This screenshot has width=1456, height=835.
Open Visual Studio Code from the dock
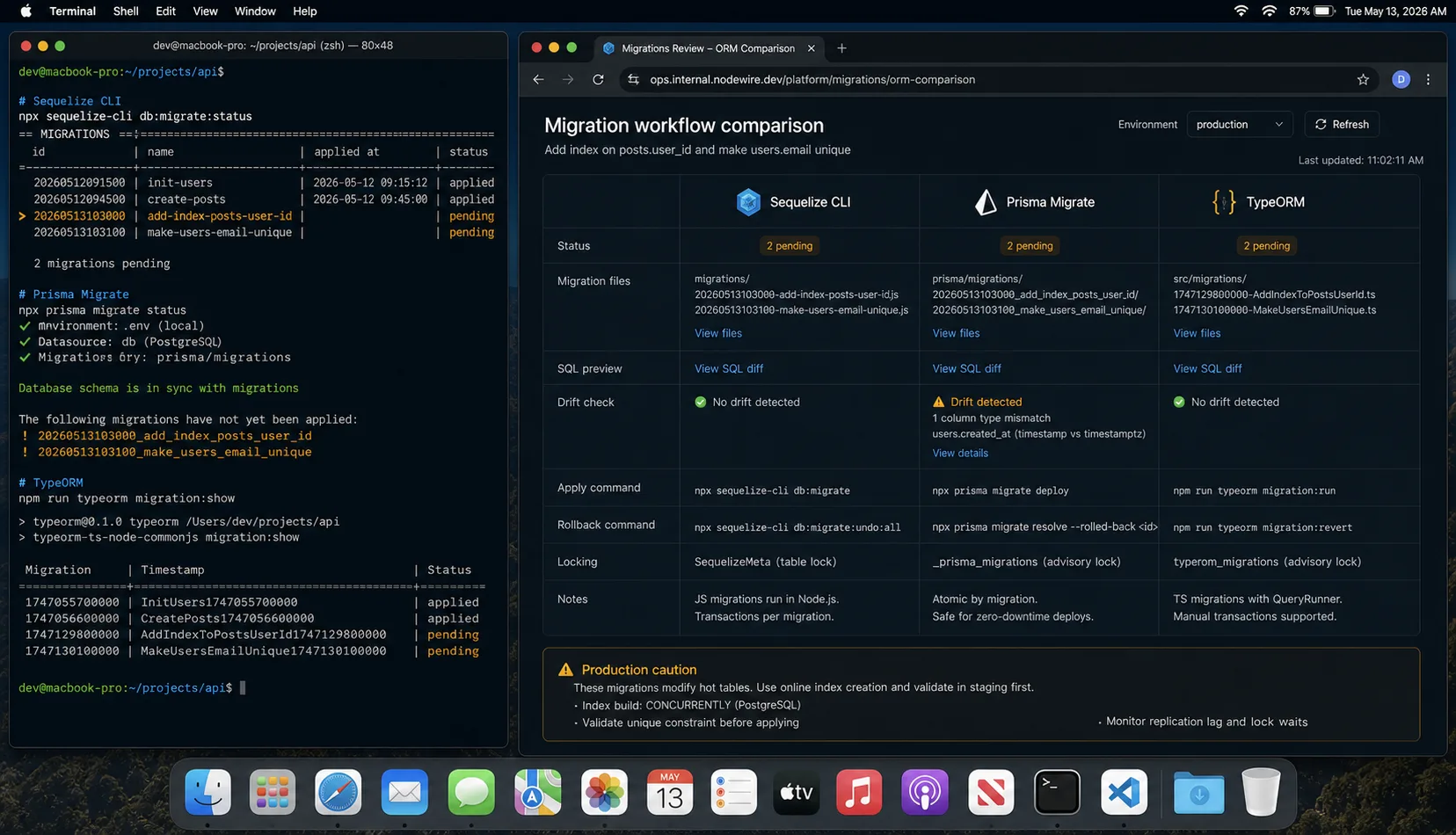(x=1124, y=793)
